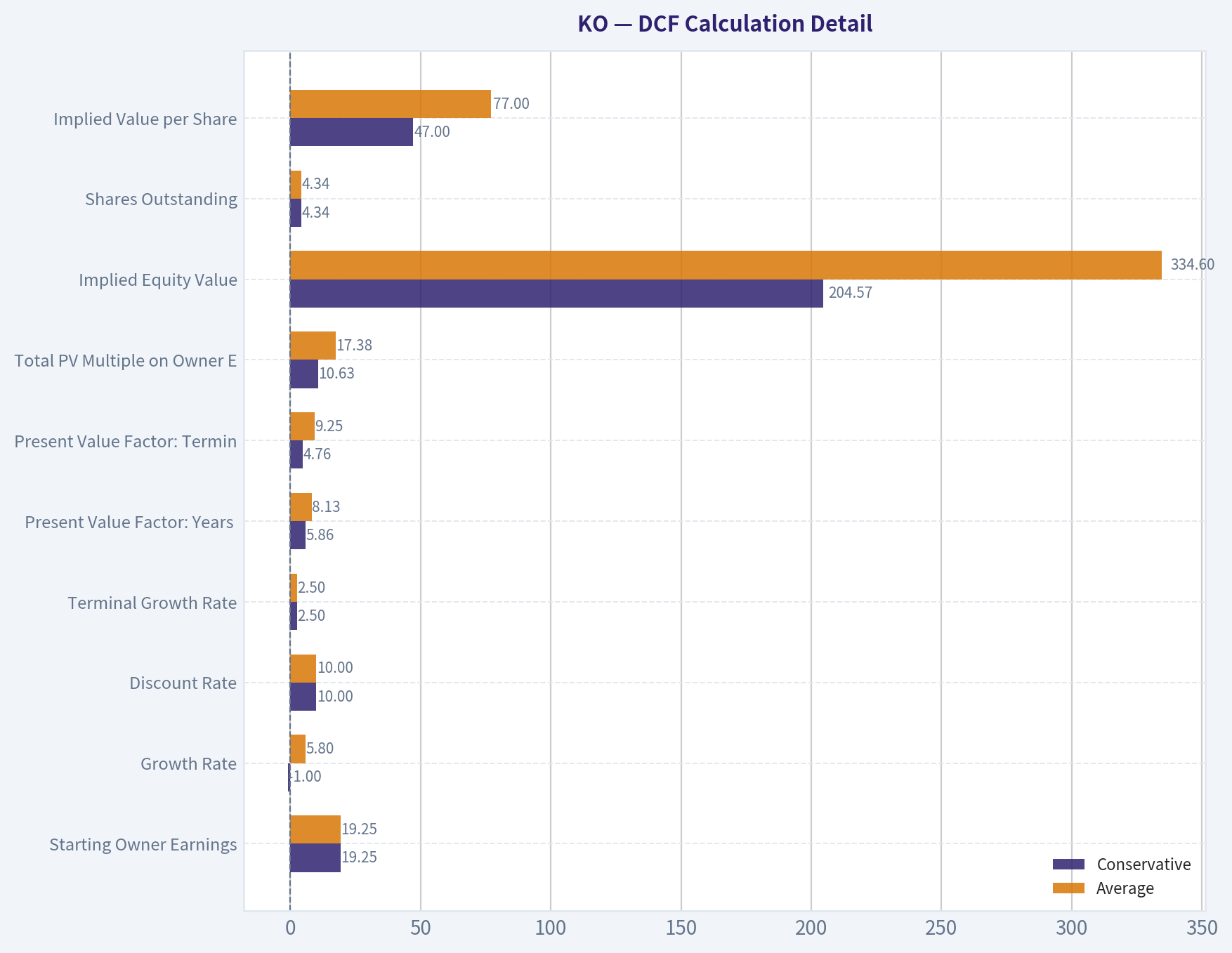Click the purple bar labeled 4.76
1232x953 pixels.
296,454
